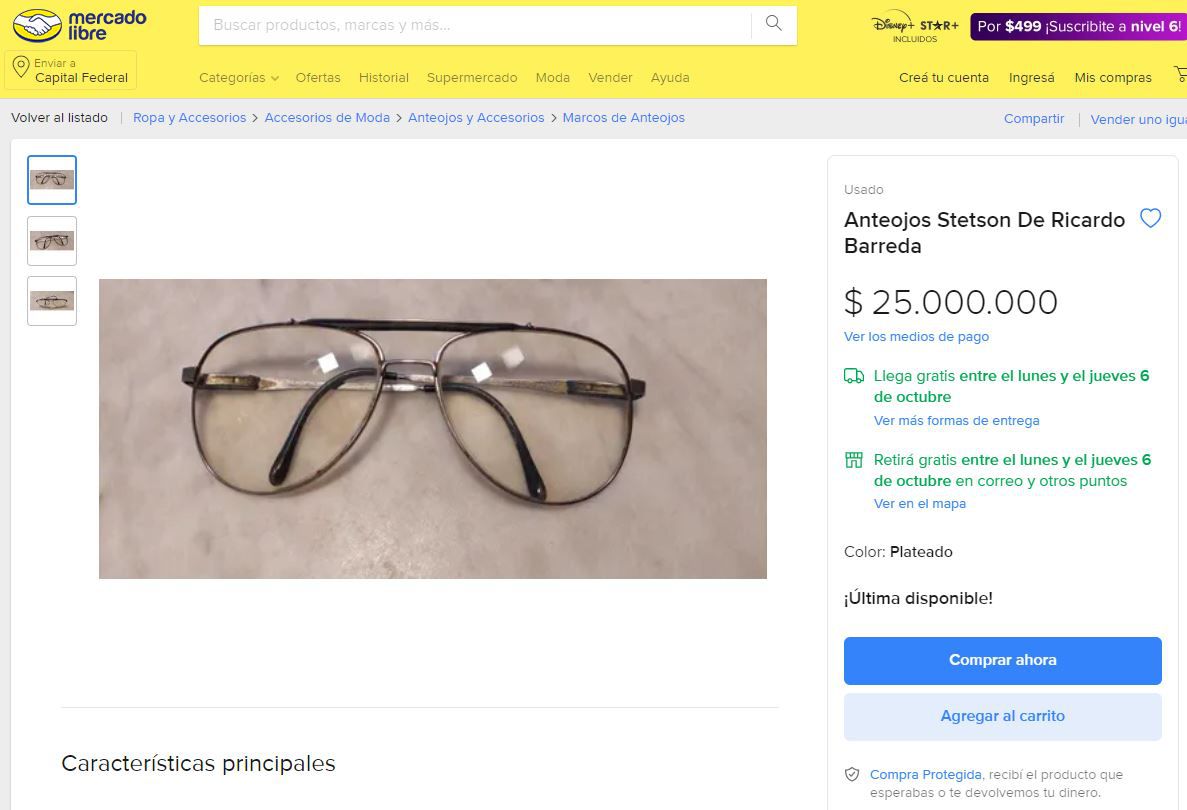Click the green delivery truck icon
The image size is (1187, 810).
(x=854, y=375)
